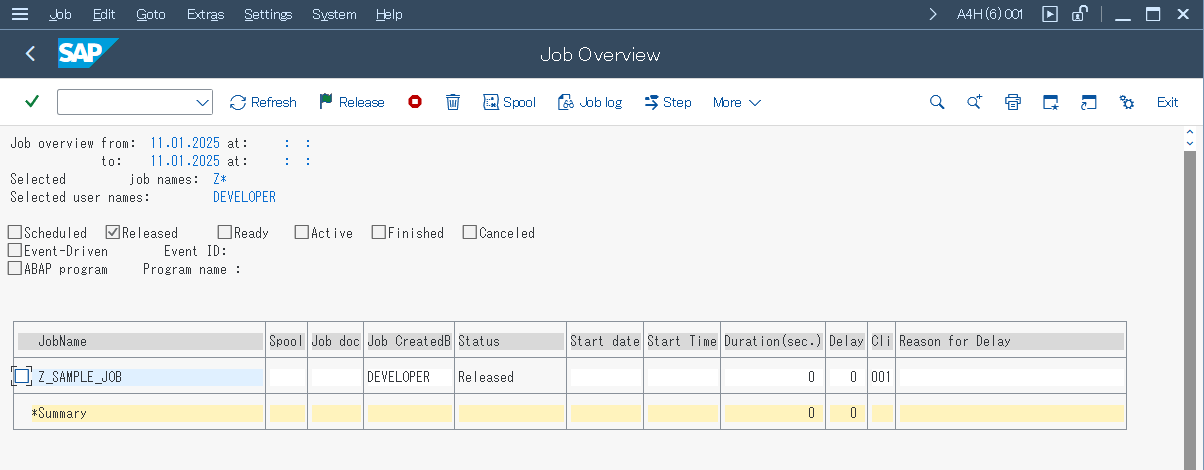Expand the hidden menu bar chevron
Image resolution: width=1204 pixels, height=470 pixels.
click(933, 14)
